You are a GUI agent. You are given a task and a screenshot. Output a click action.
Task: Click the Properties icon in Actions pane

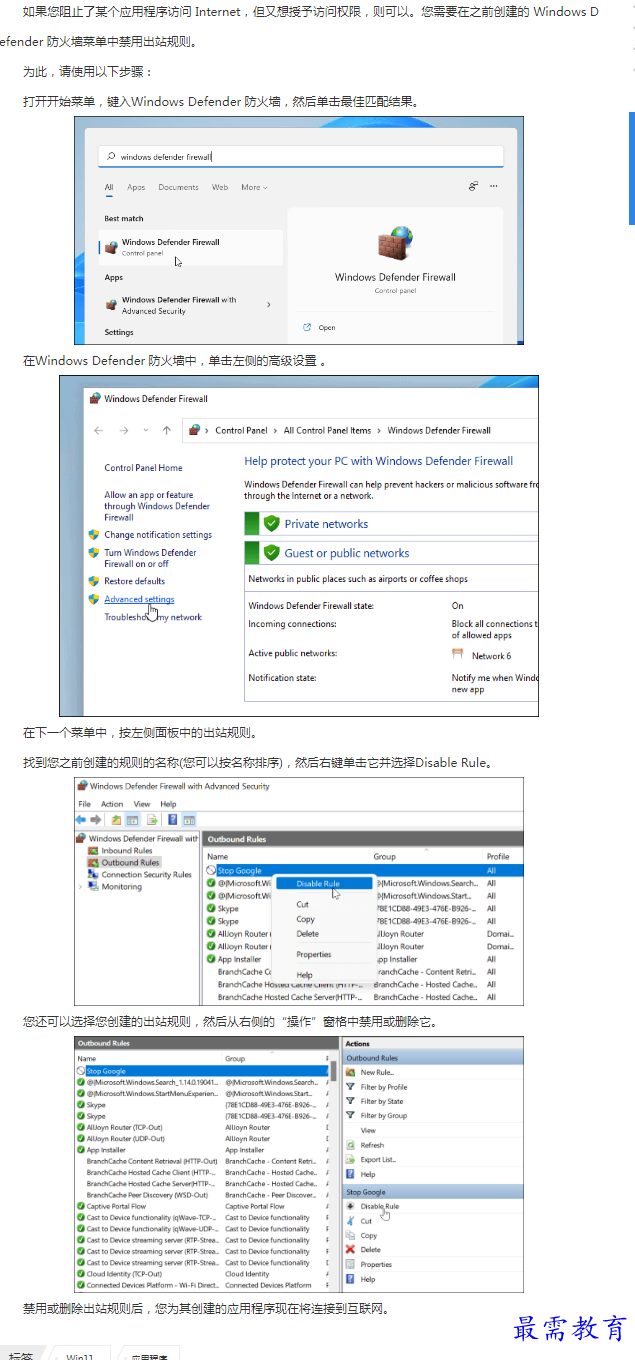(350, 1264)
